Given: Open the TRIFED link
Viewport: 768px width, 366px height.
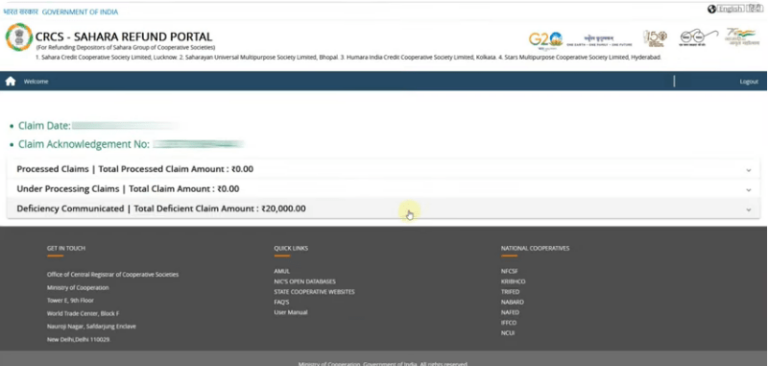Looking at the screenshot, I should [x=510, y=292].
